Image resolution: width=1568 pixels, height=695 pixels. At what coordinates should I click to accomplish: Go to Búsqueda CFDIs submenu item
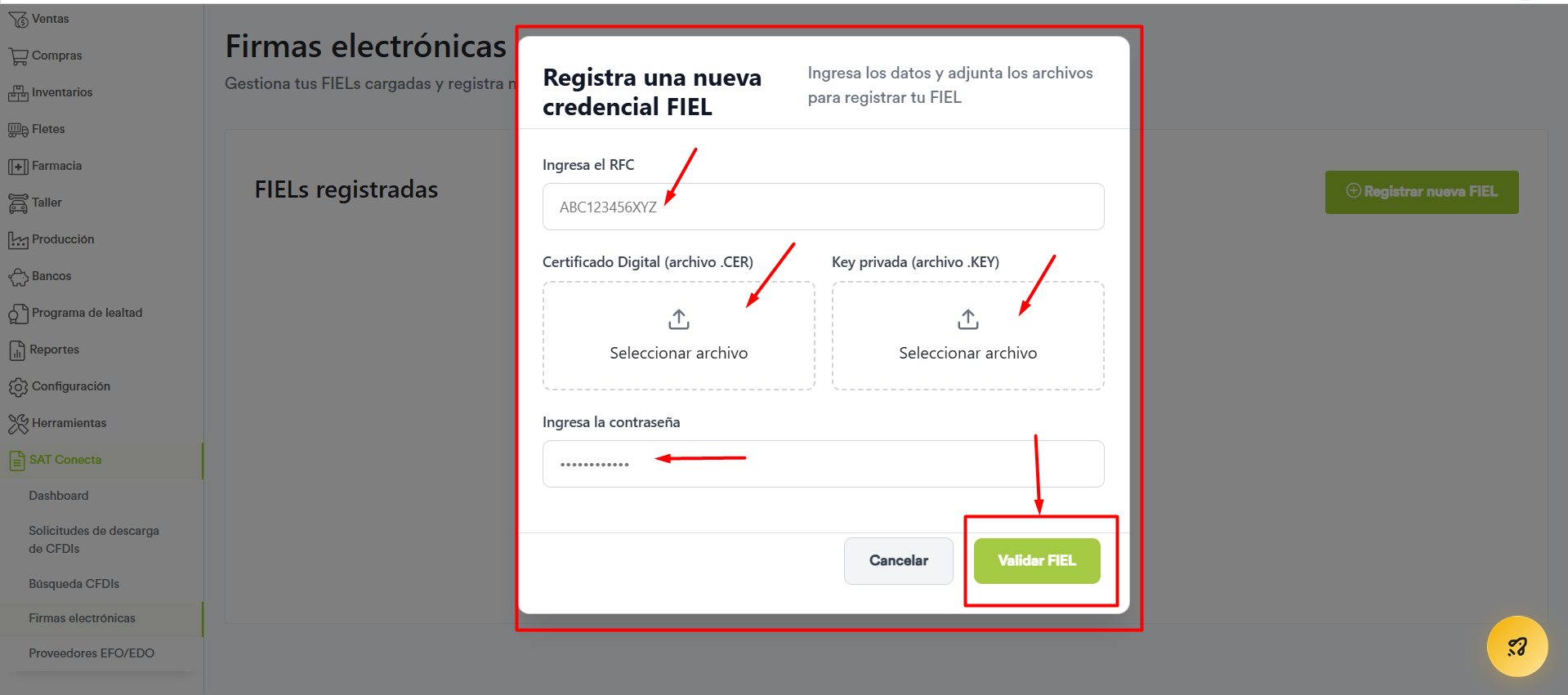click(74, 584)
